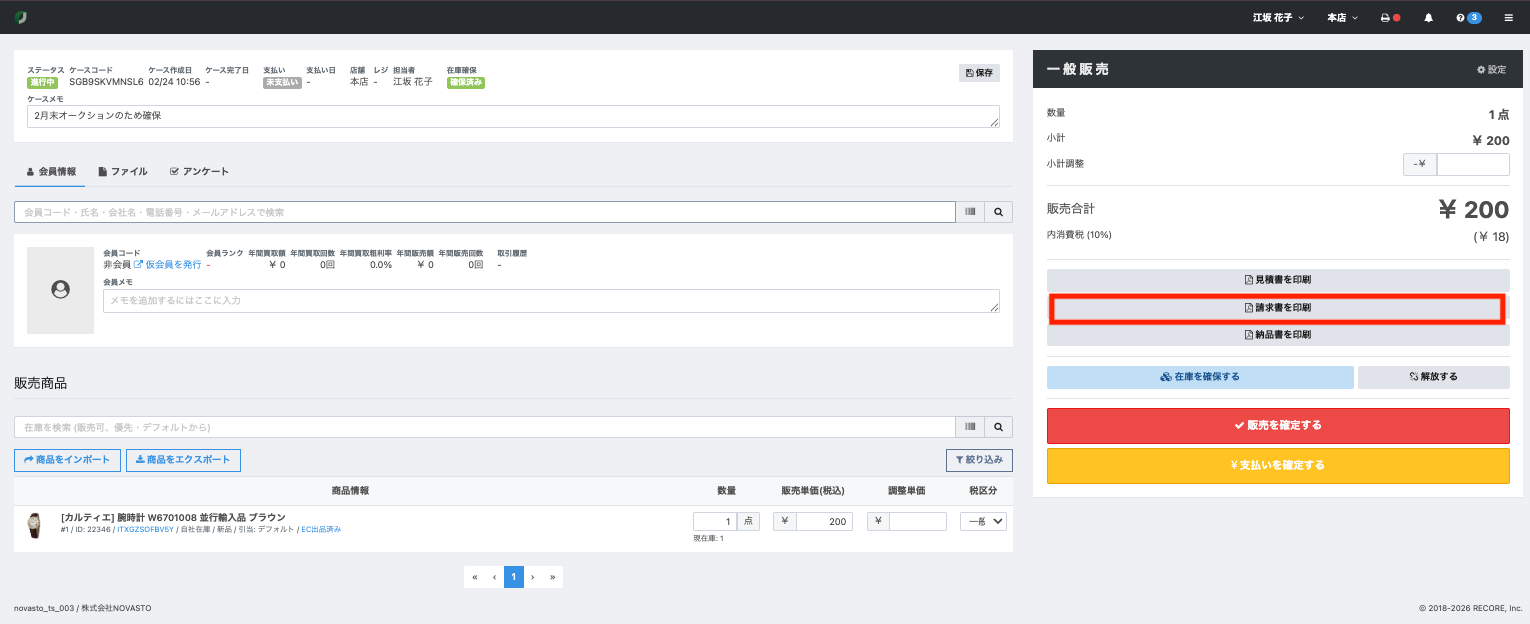Expand the 江坂 花子 user dropdown

tap(1278, 17)
